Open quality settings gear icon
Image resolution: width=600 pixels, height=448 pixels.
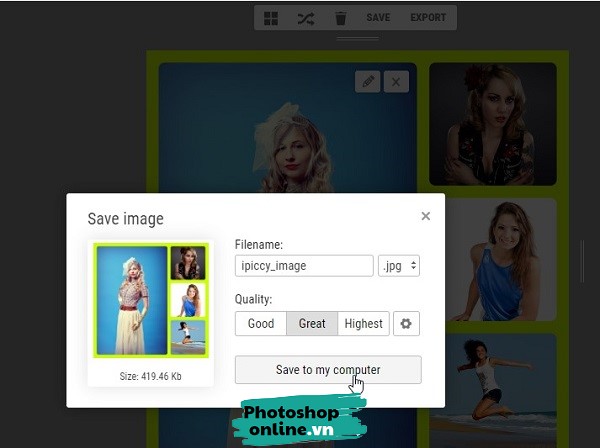406,323
